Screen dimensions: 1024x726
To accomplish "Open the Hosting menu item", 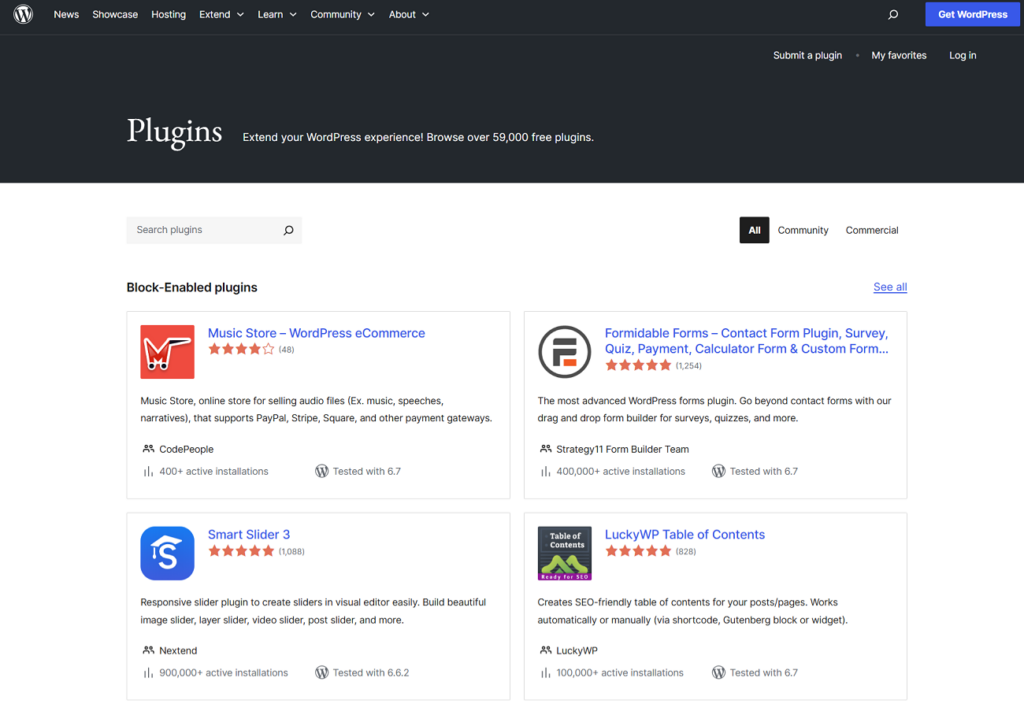I will click(168, 14).
